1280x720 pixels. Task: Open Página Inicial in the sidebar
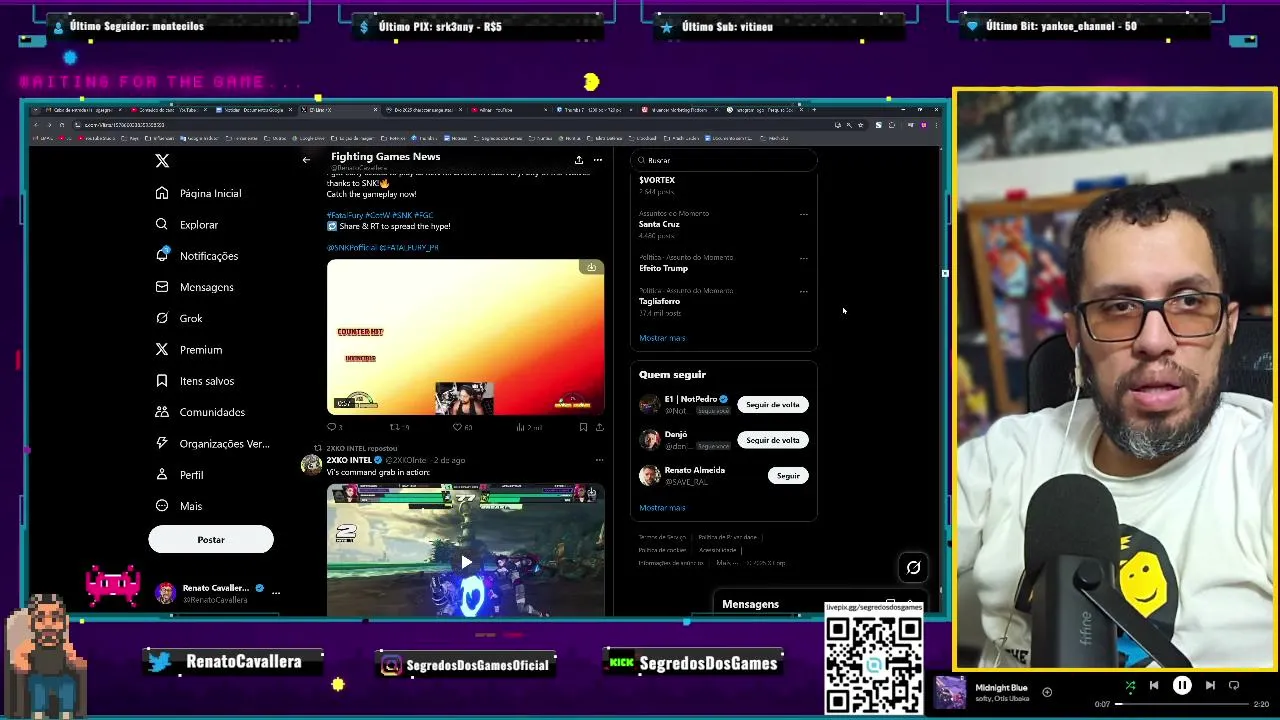[x=199, y=193]
